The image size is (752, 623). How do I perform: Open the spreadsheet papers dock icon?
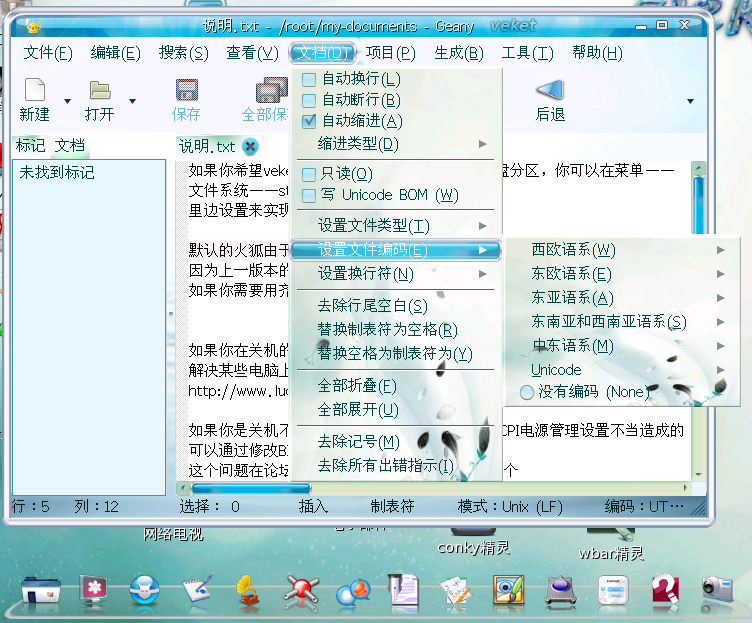(456, 591)
